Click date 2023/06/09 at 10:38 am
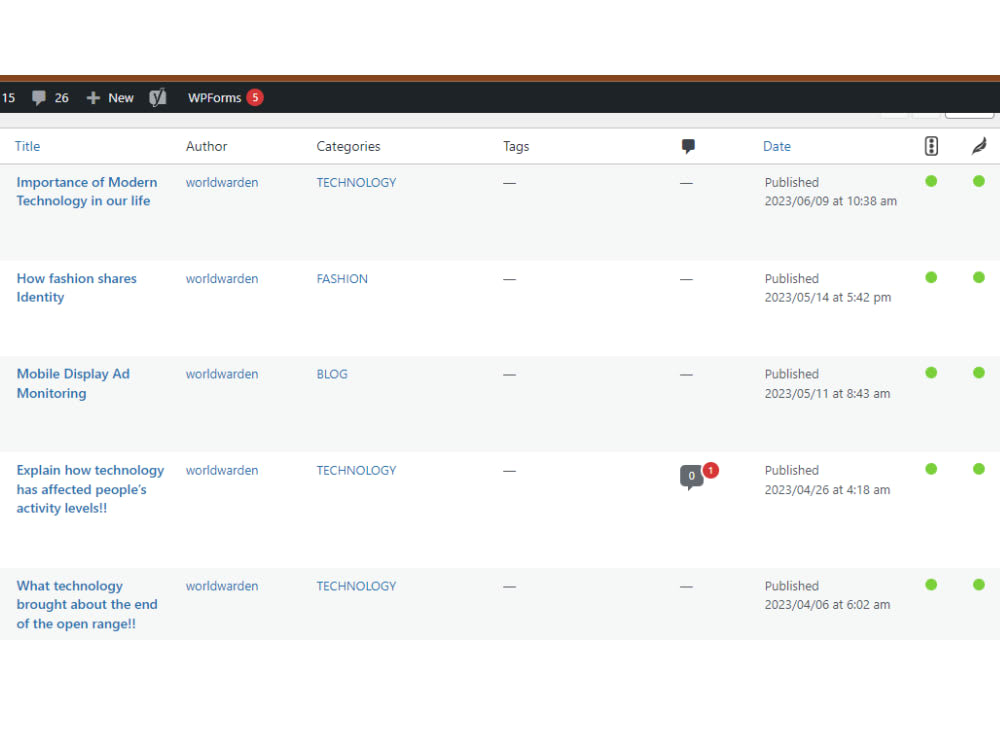 pos(831,201)
